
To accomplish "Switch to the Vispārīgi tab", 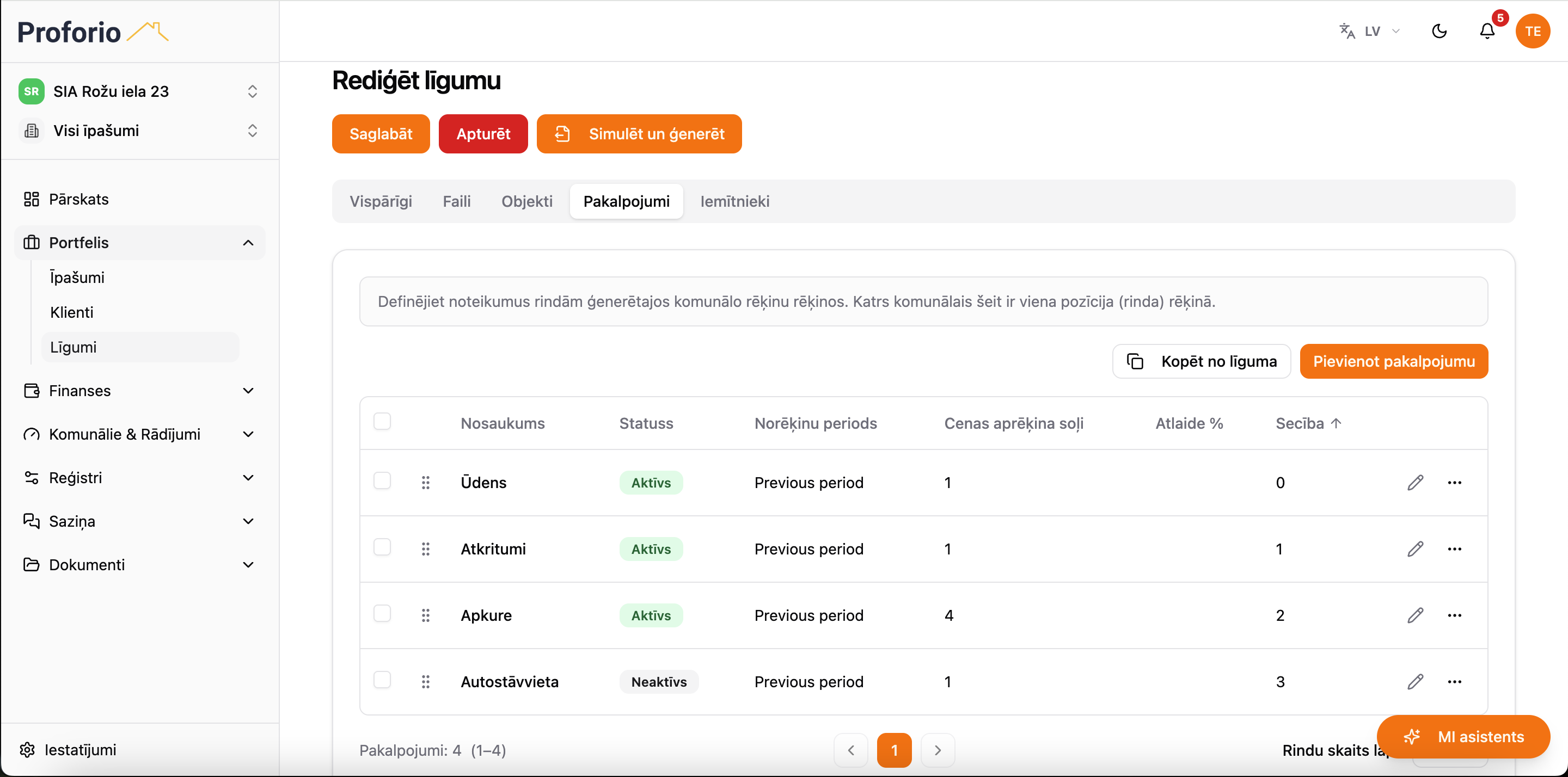I will 381,201.
